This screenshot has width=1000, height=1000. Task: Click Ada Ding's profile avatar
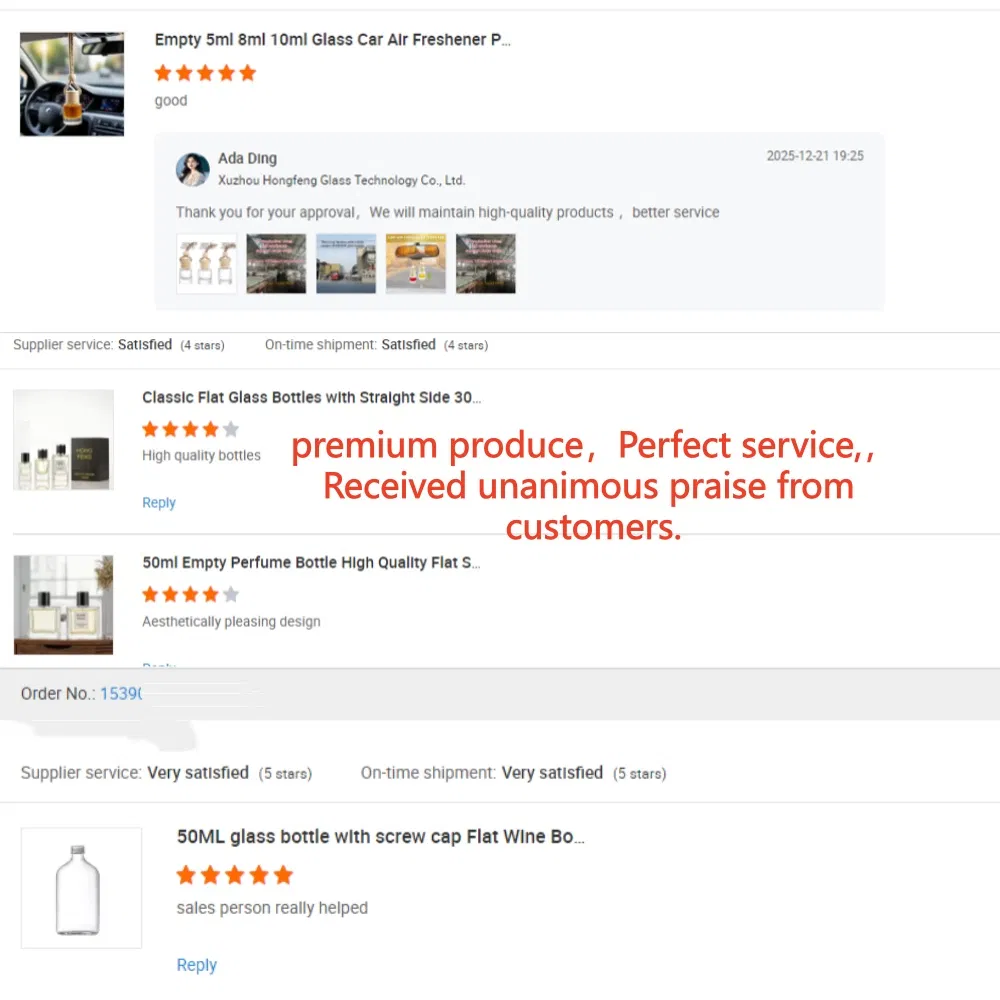(x=193, y=169)
